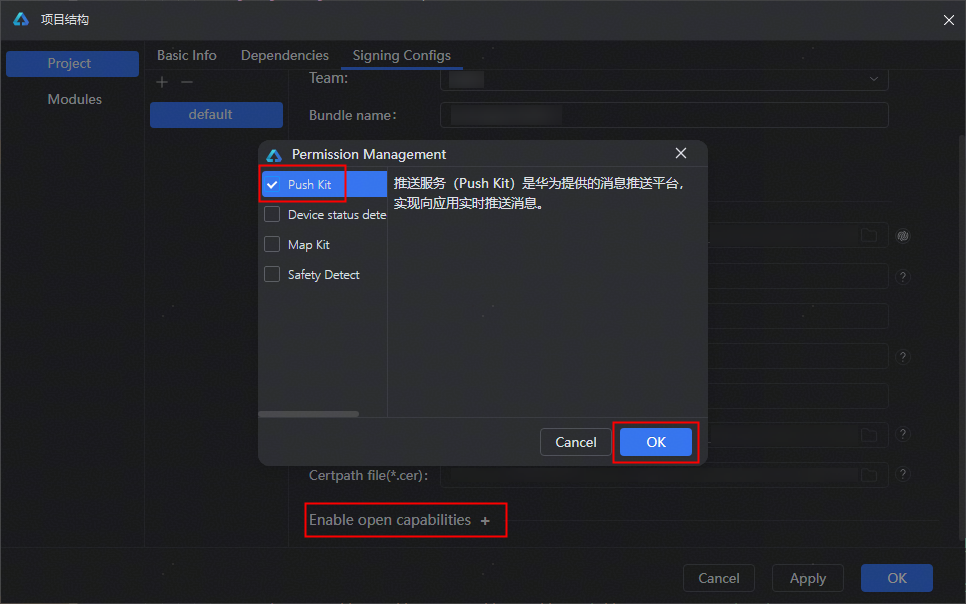
Task: Click the plus icon to add a signing config
Action: click(163, 82)
